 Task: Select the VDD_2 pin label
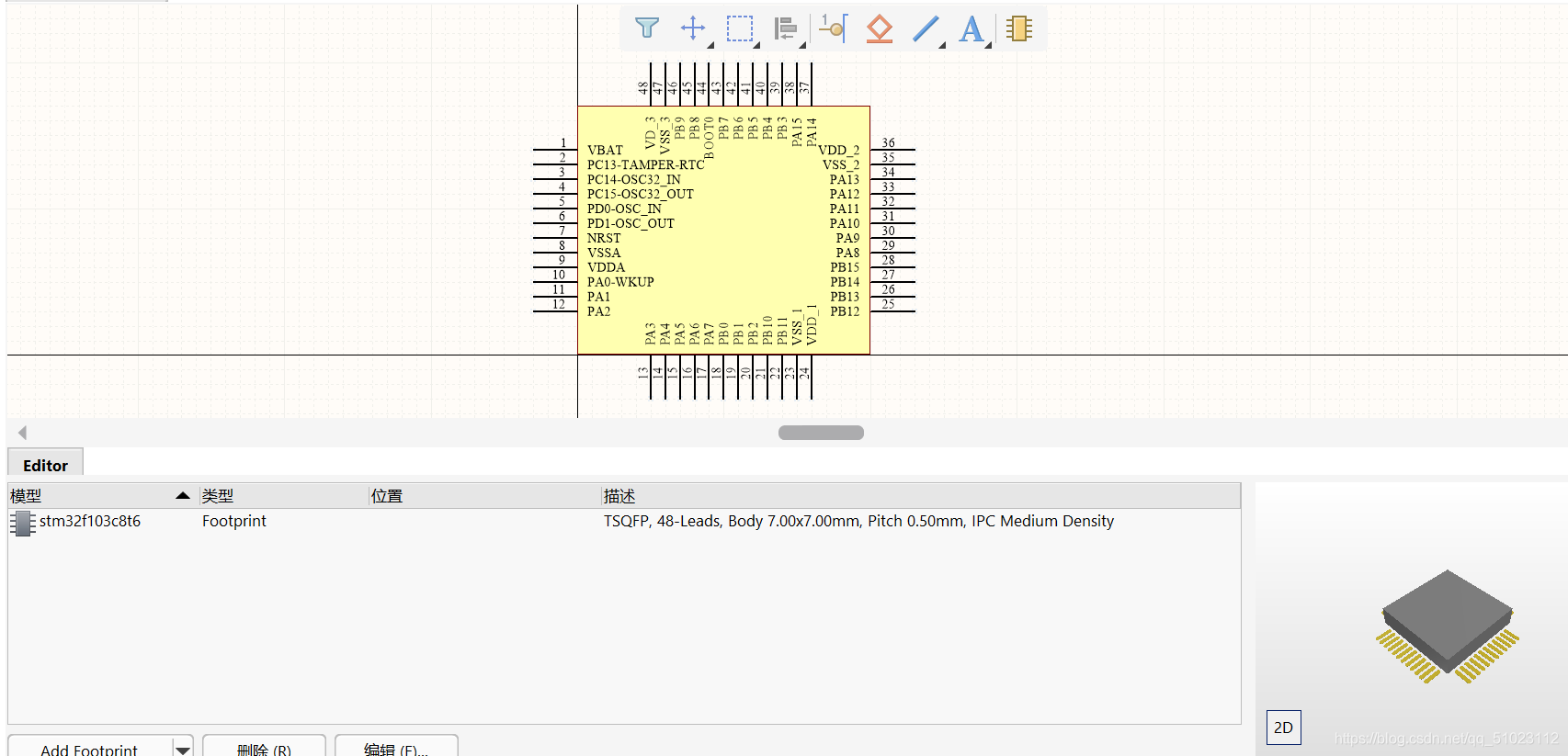(x=839, y=150)
